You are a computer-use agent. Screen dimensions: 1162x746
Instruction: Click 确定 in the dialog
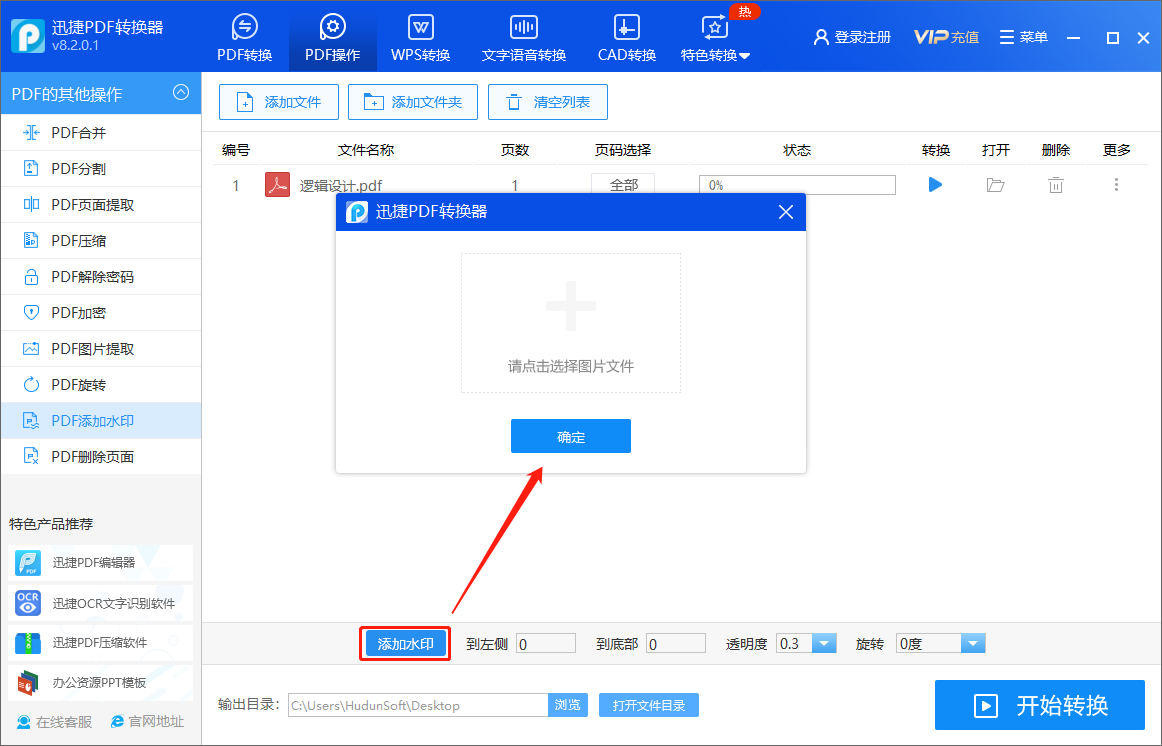point(571,436)
